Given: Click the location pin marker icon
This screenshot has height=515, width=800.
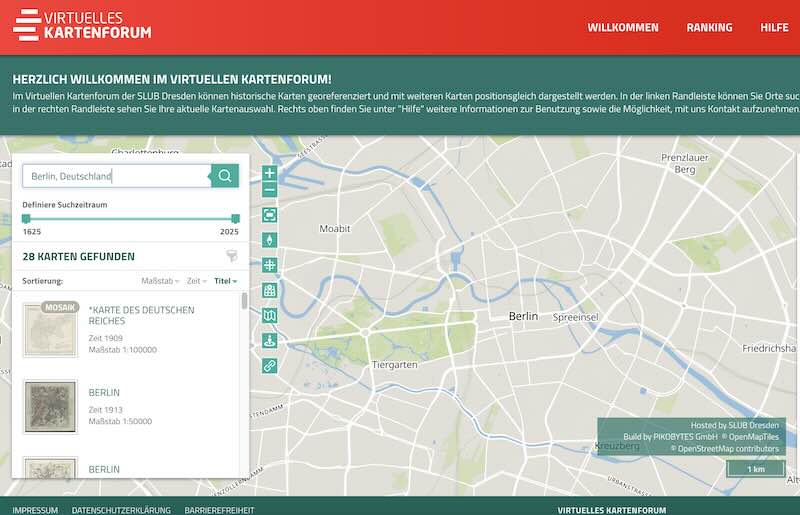Looking at the screenshot, I should (x=269, y=340).
